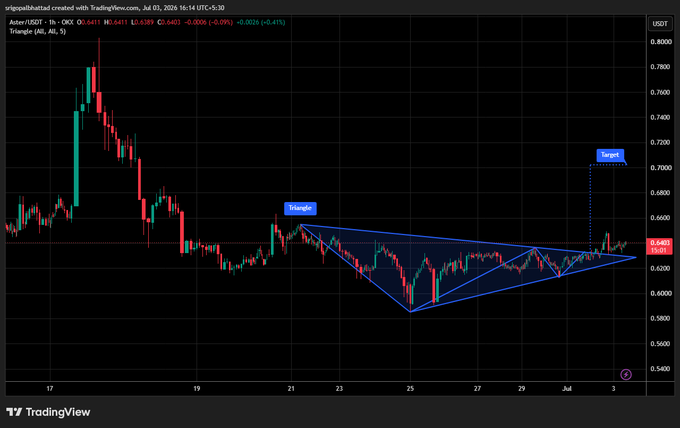The height and width of the screenshot is (428, 680).
Task: Click the 0.6000 price axis label
Action: (660, 293)
